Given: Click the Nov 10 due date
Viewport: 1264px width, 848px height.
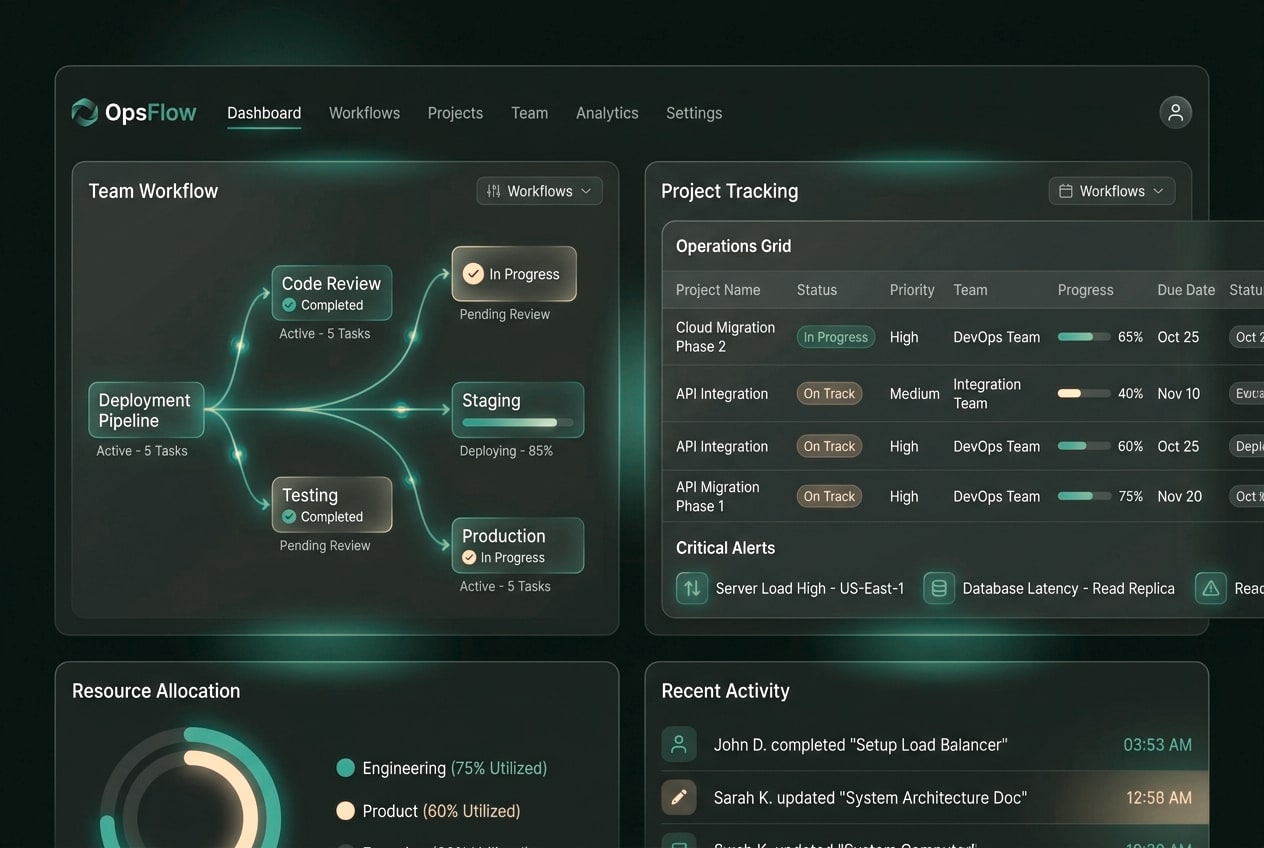Looking at the screenshot, I should pyautogui.click(x=1178, y=394).
